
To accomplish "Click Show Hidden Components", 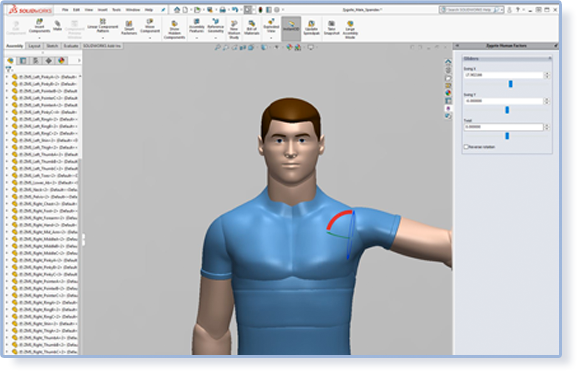I will coord(174,30).
